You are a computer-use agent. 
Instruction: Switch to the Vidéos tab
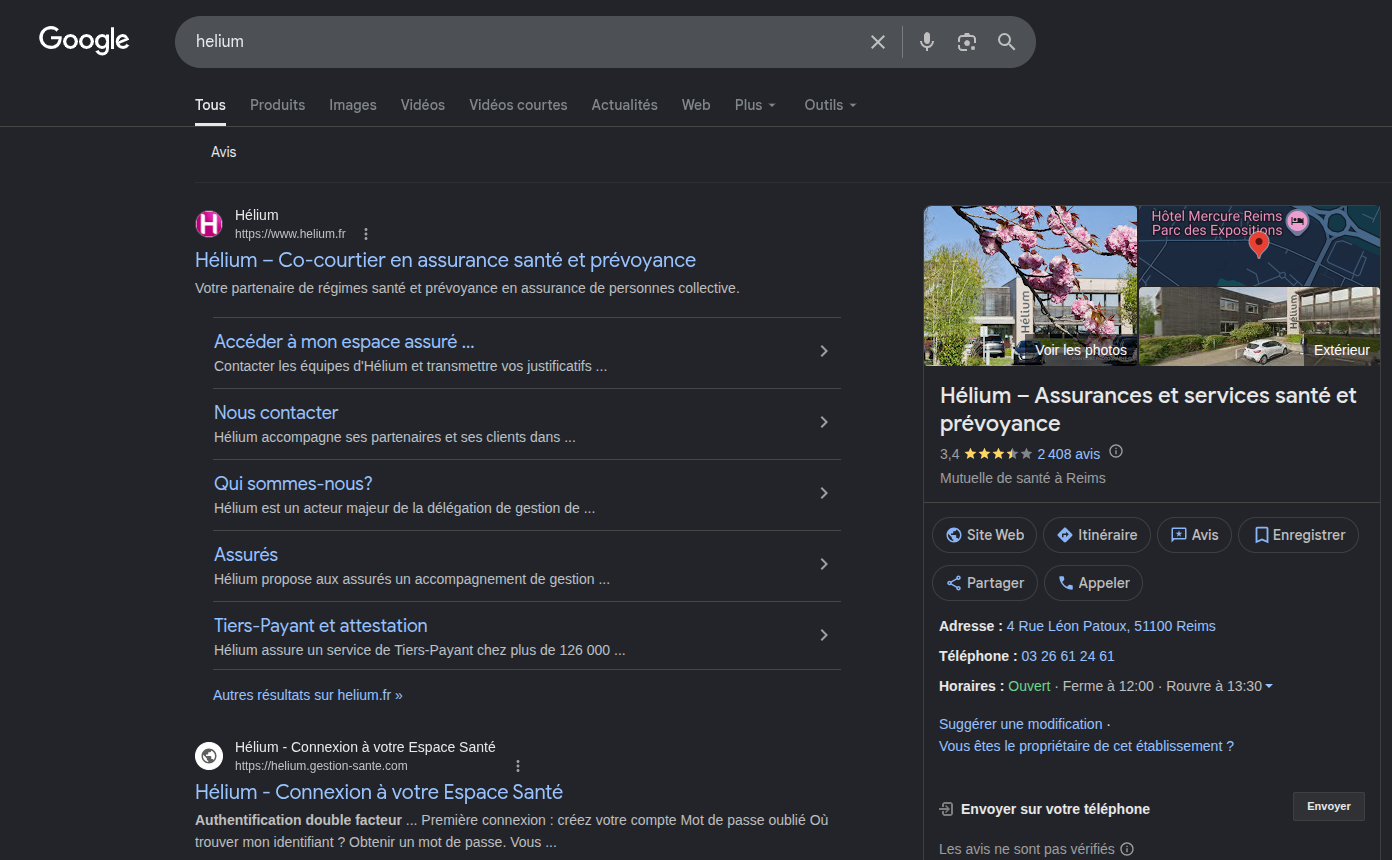[423, 105]
